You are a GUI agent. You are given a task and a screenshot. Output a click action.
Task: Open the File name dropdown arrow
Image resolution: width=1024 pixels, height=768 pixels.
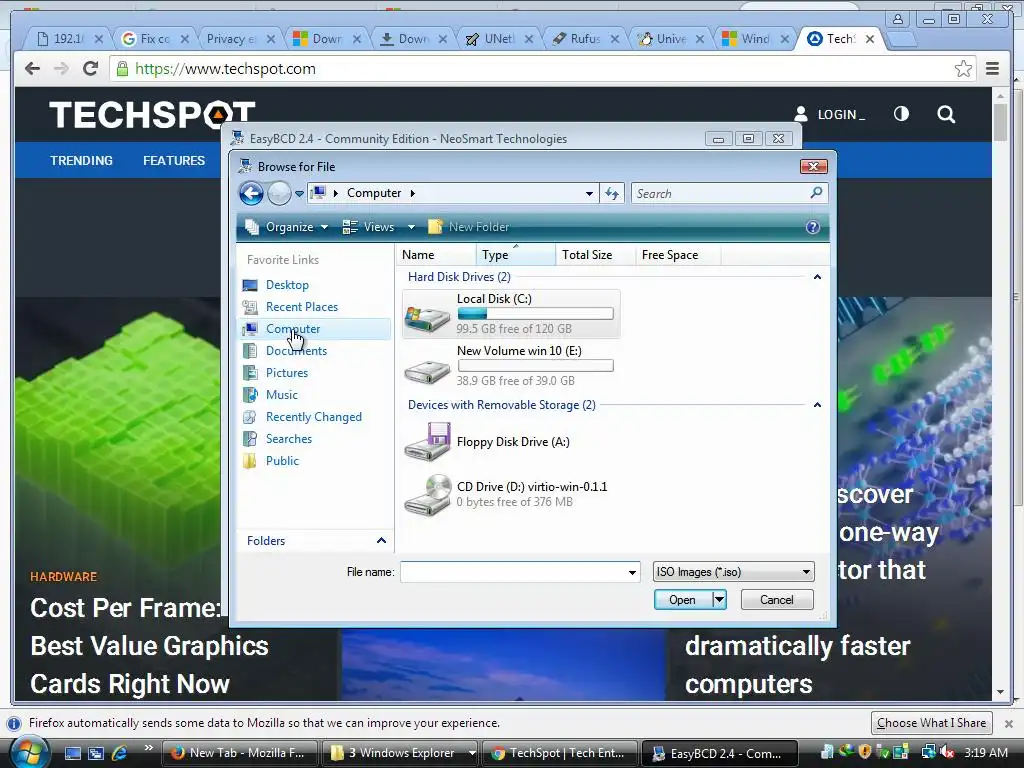[x=632, y=573]
